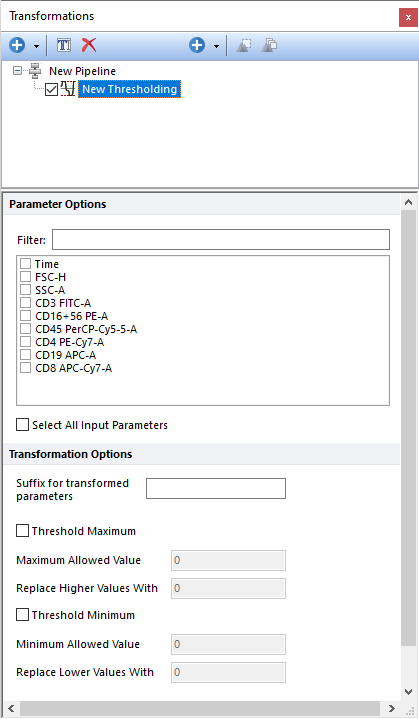Click the grayed copy-settings icon at toolbar end

(x=270, y=45)
